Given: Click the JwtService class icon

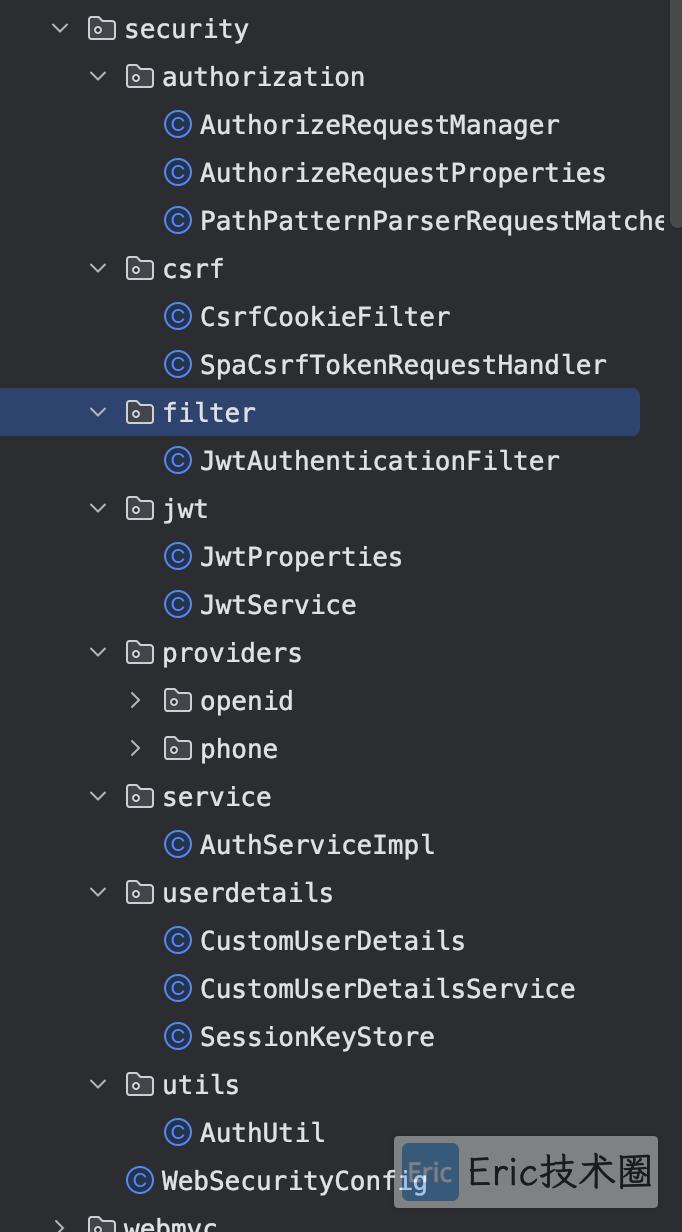Looking at the screenshot, I should (177, 605).
